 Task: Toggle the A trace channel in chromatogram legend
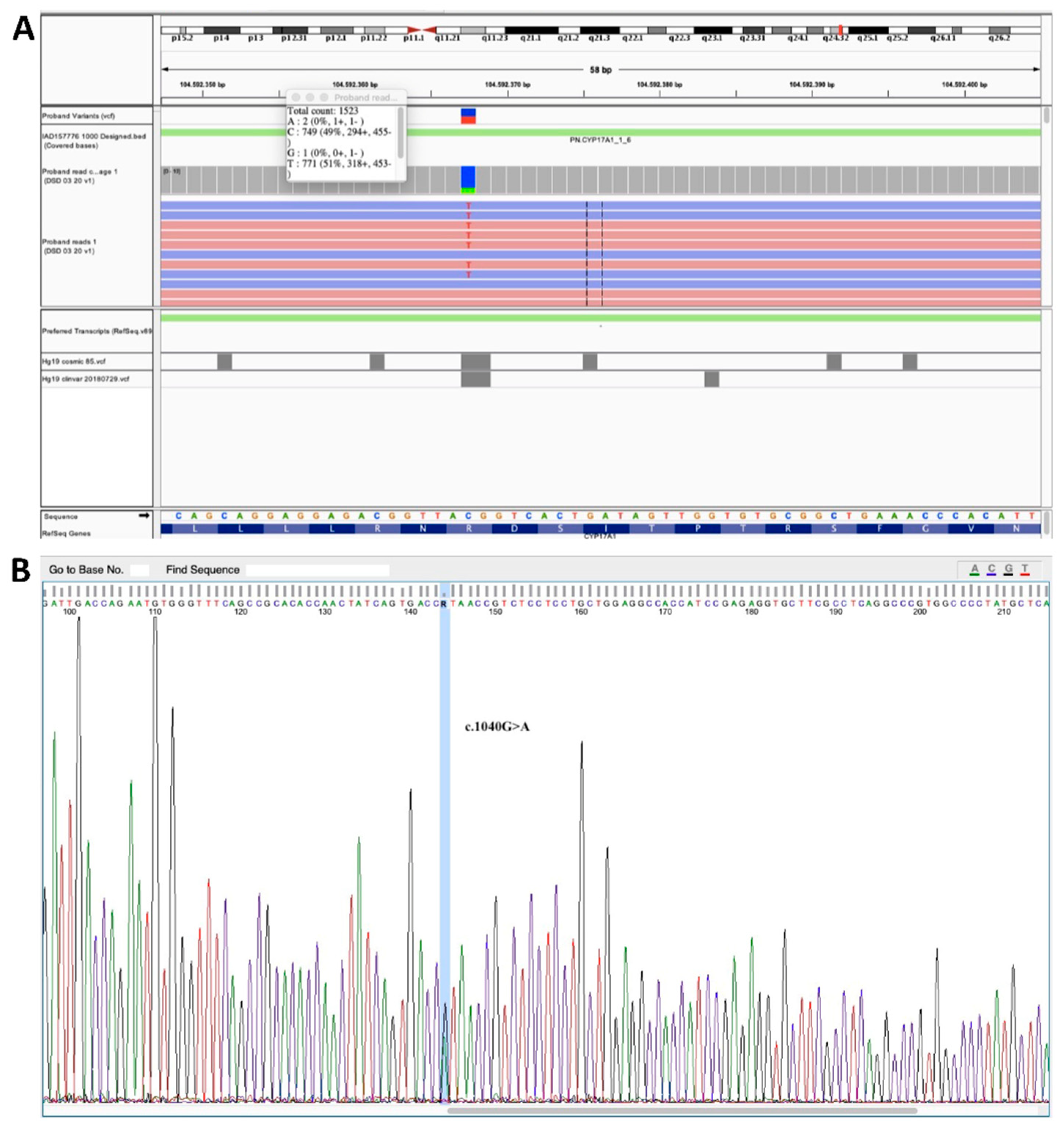tap(974, 569)
